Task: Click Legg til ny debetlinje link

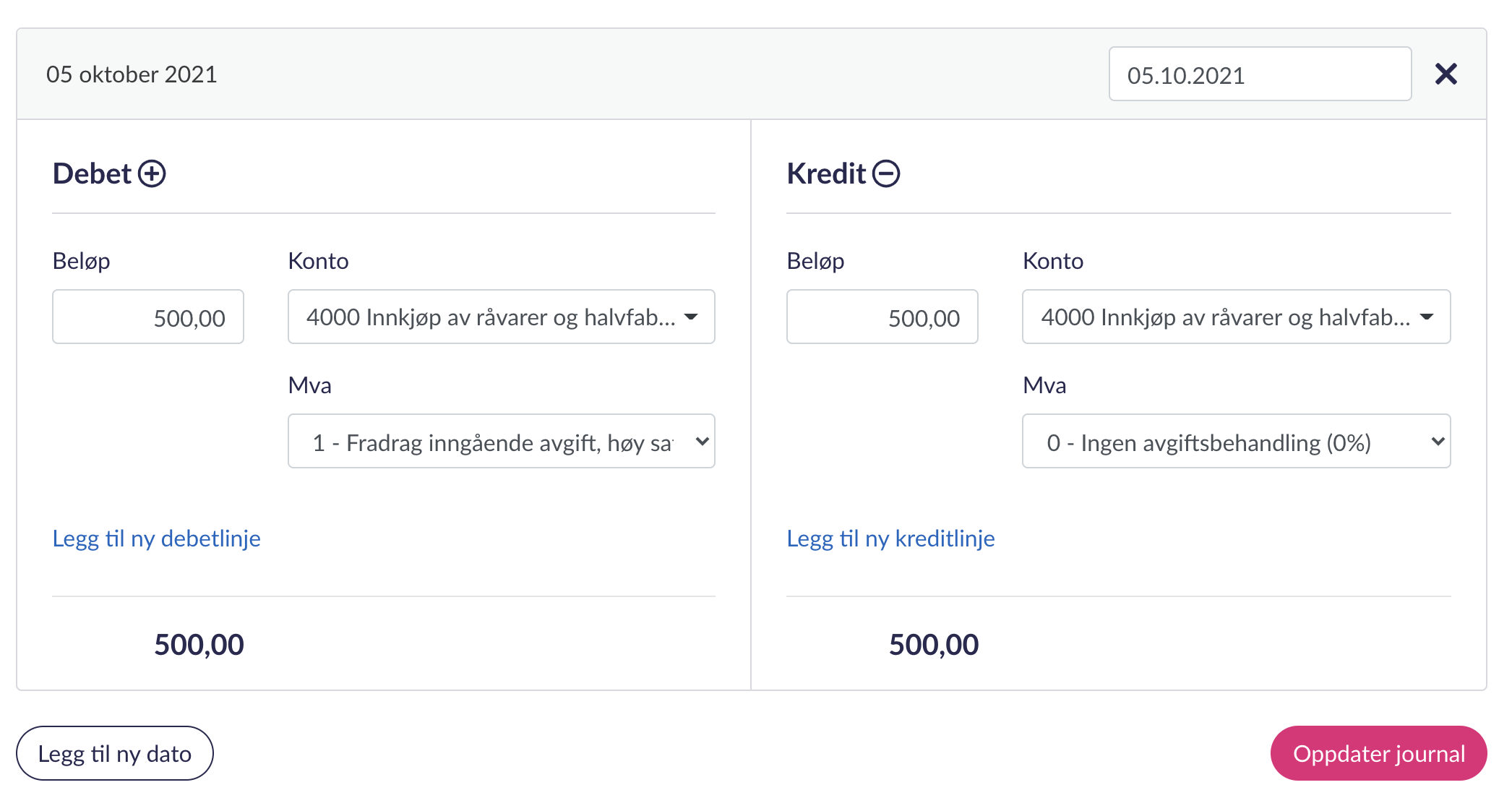Action: pyautogui.click(x=157, y=538)
